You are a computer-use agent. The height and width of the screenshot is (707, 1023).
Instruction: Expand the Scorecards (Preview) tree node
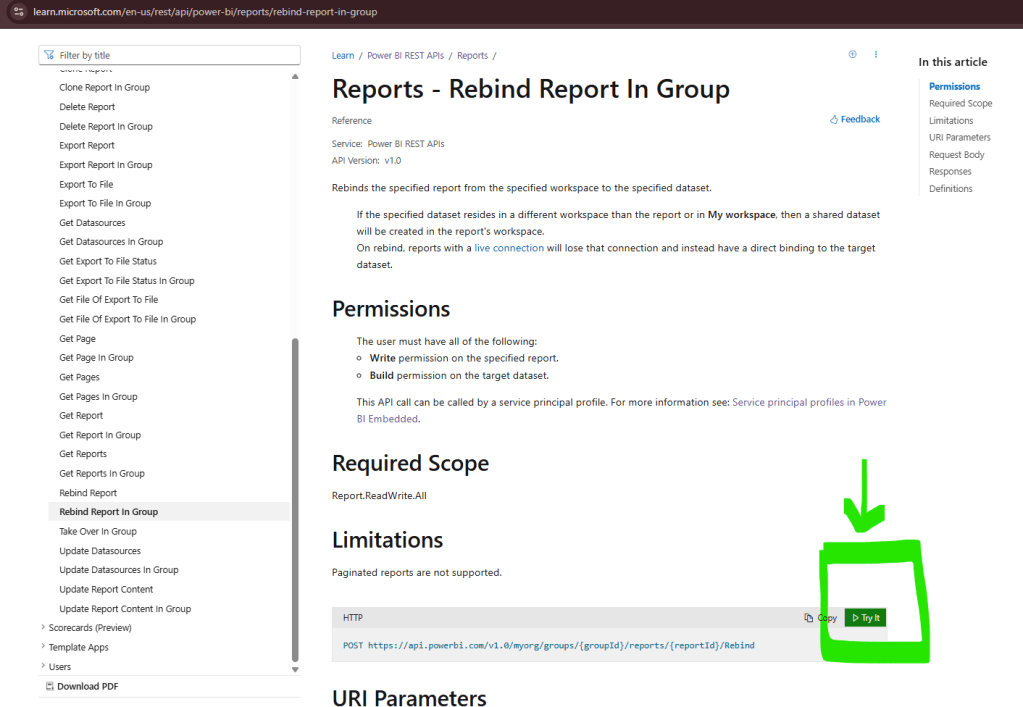[x=43, y=628]
